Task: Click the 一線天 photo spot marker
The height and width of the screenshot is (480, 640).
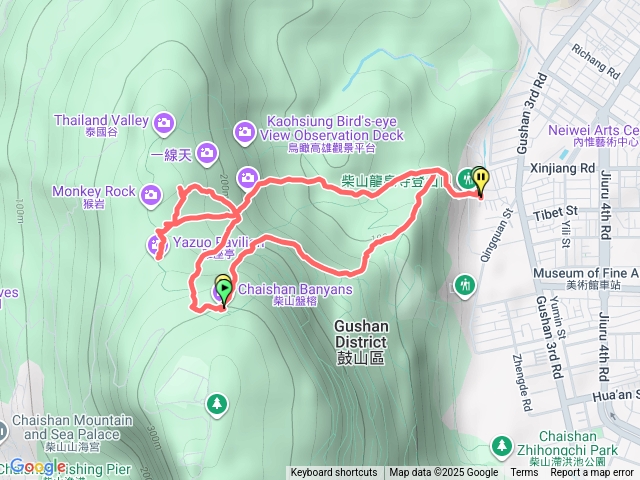Action: (207, 153)
